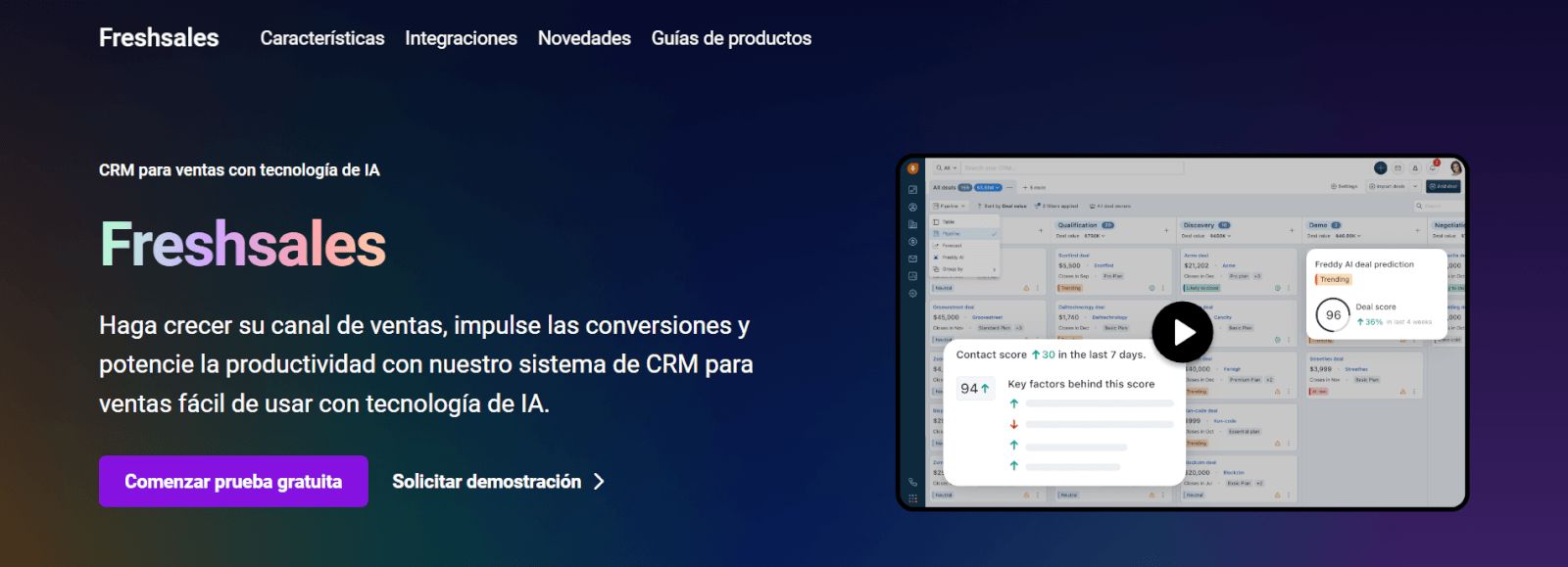Click the Import deals button
Viewport: 1568px width, 567px height.
[x=1387, y=186]
